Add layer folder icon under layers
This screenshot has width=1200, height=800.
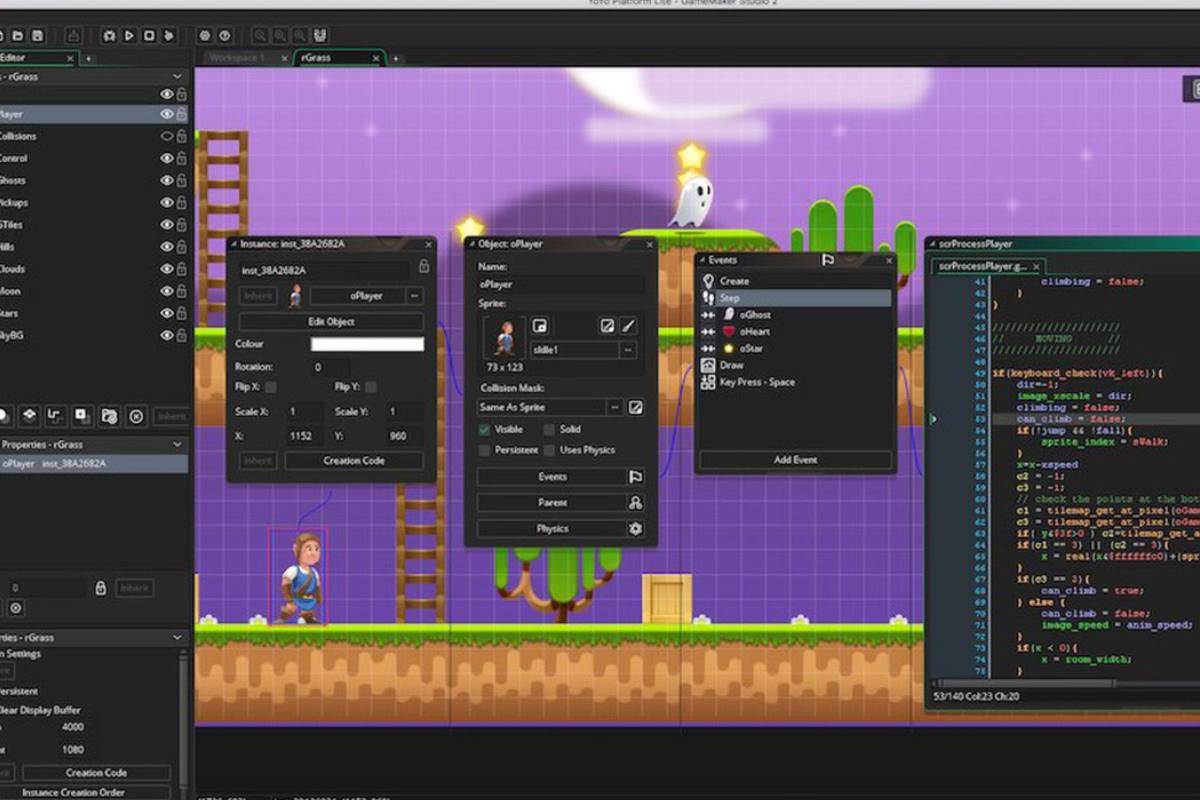[110, 416]
